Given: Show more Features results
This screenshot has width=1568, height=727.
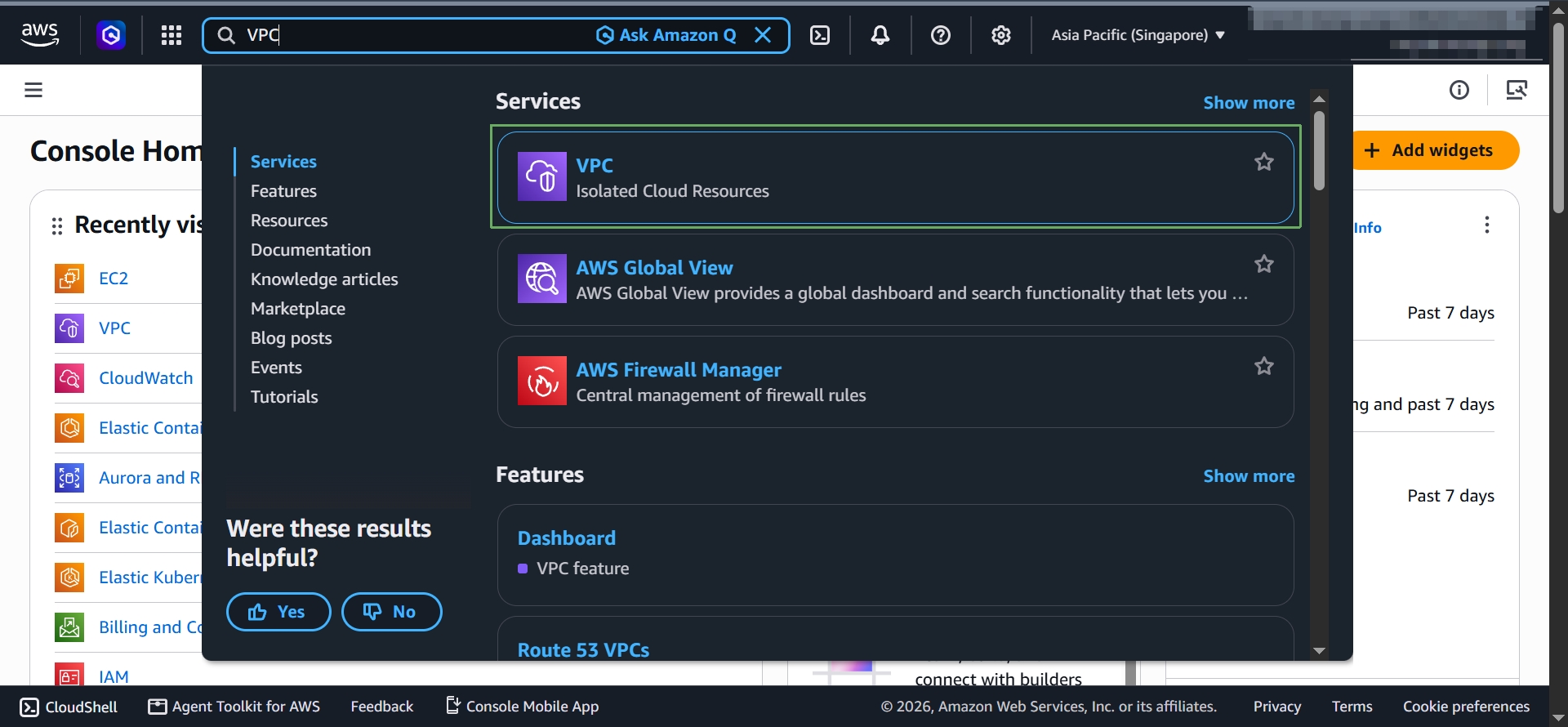Looking at the screenshot, I should point(1249,476).
